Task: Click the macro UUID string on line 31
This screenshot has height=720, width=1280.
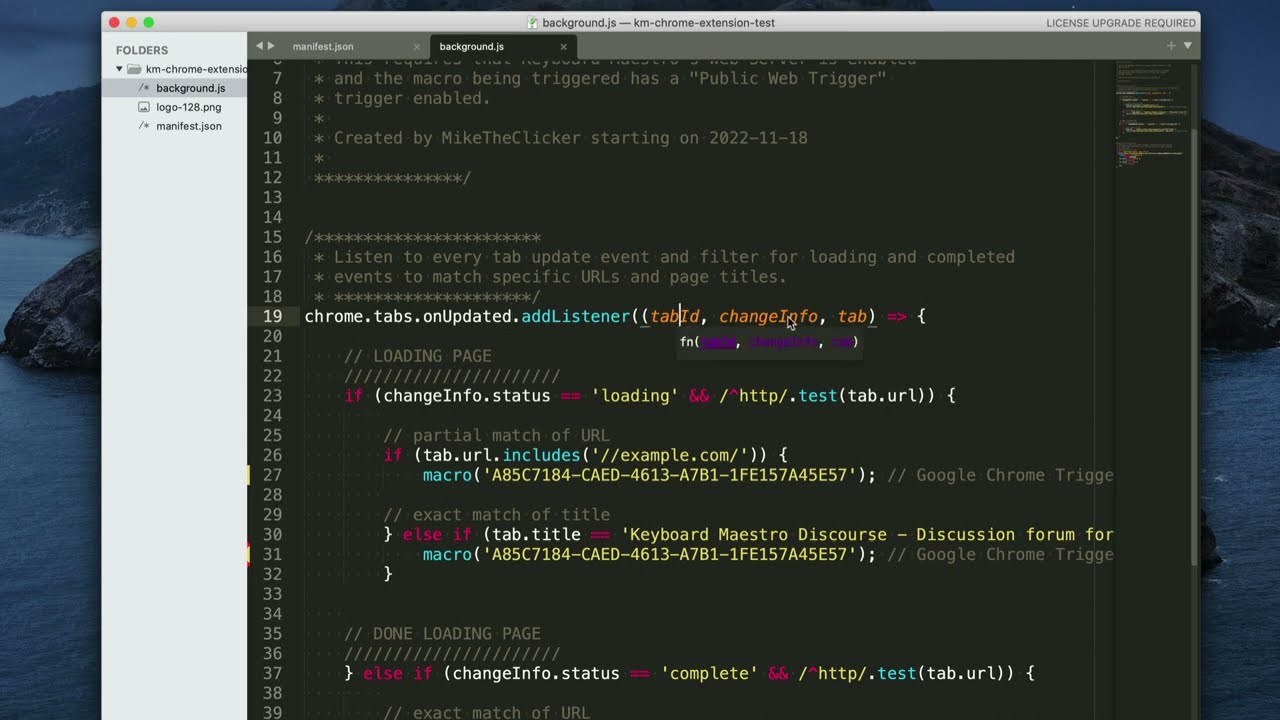Action: (x=670, y=554)
